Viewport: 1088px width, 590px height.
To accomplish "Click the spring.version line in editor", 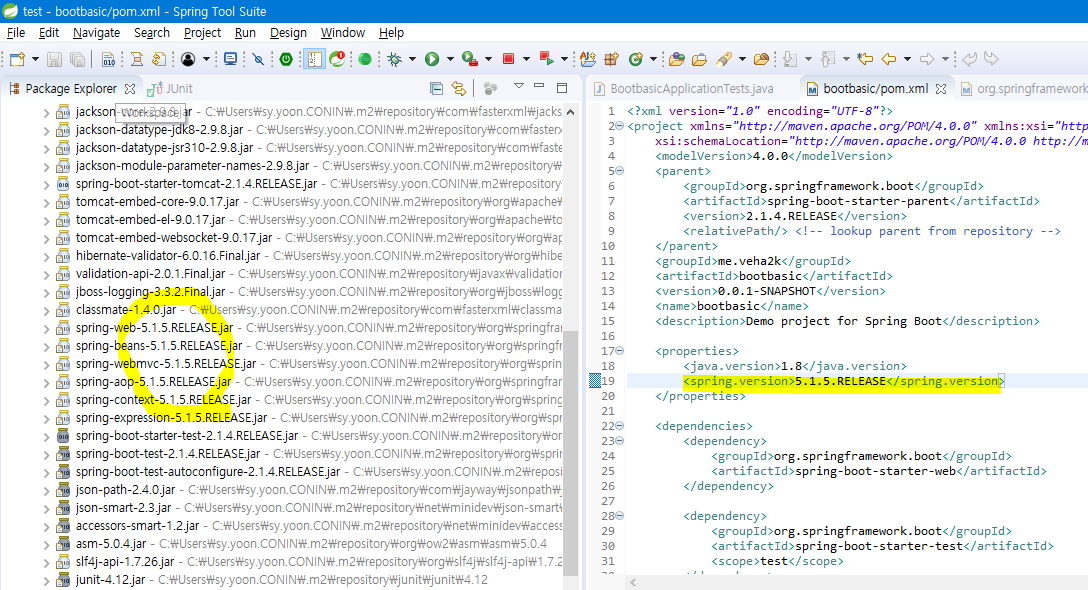I will coord(843,381).
